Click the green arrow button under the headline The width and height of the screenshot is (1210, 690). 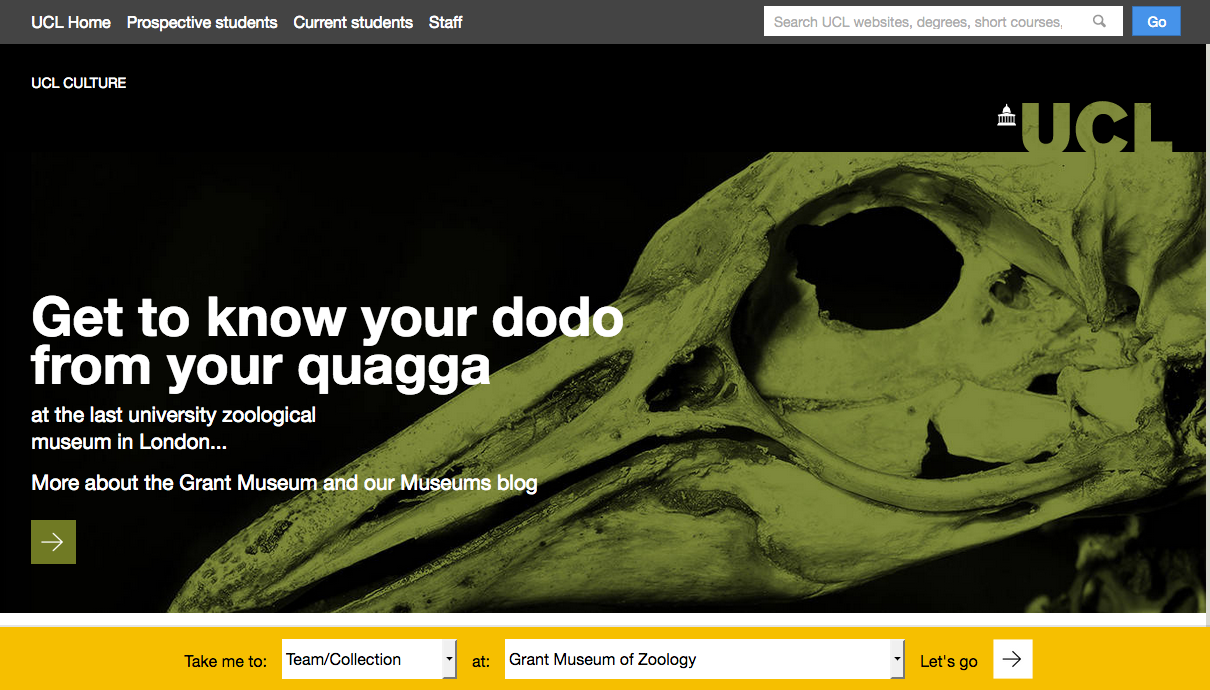[53, 542]
